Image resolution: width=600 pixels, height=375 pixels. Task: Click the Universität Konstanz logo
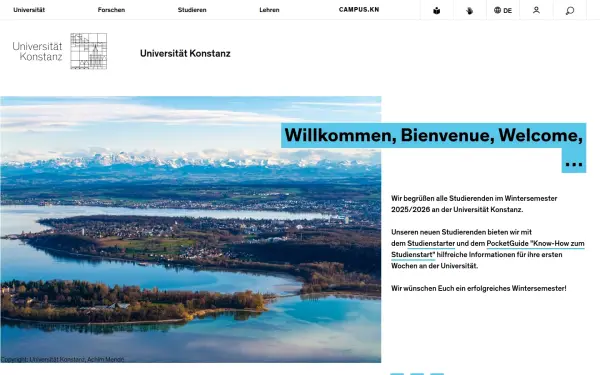60,51
